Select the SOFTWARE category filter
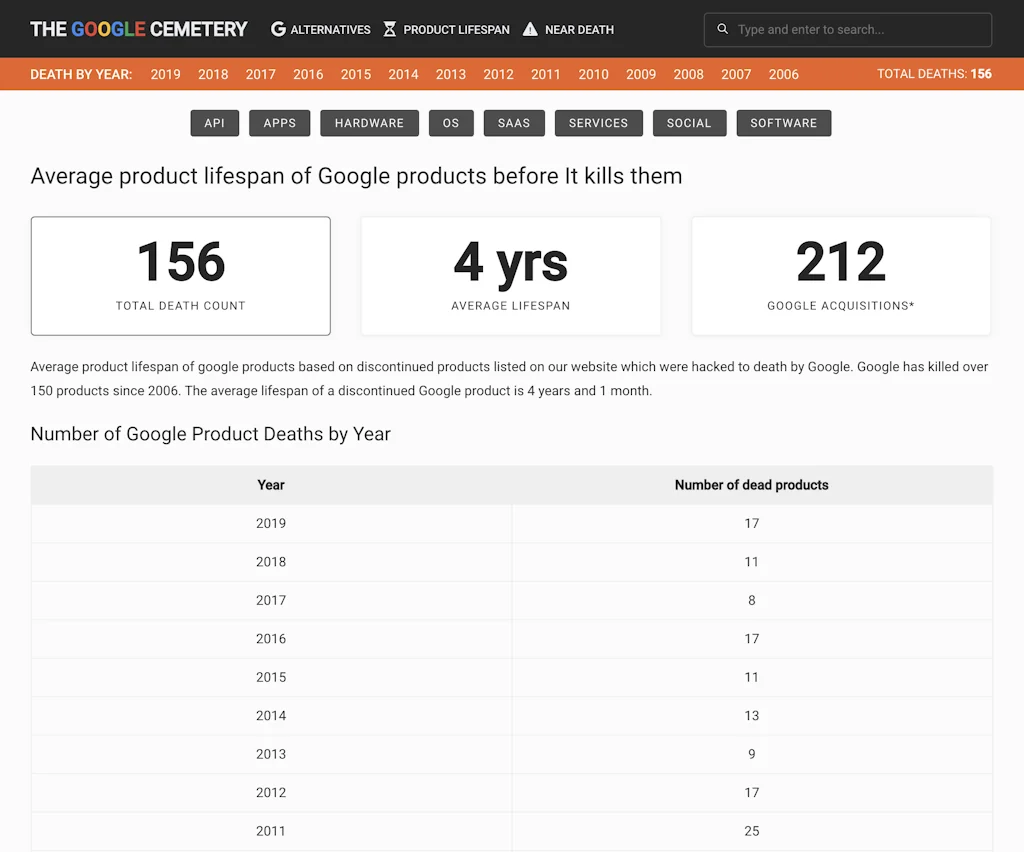Viewport: 1024px width, 852px height. [x=783, y=122]
